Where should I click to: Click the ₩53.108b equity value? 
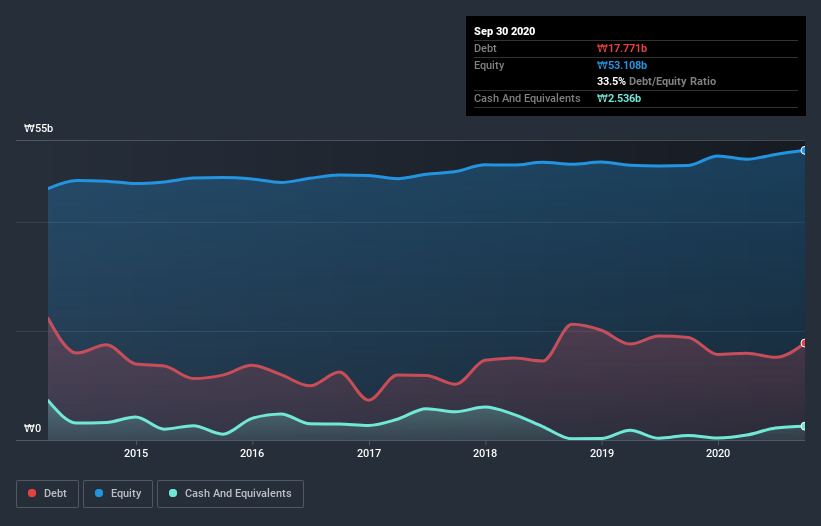pos(622,65)
